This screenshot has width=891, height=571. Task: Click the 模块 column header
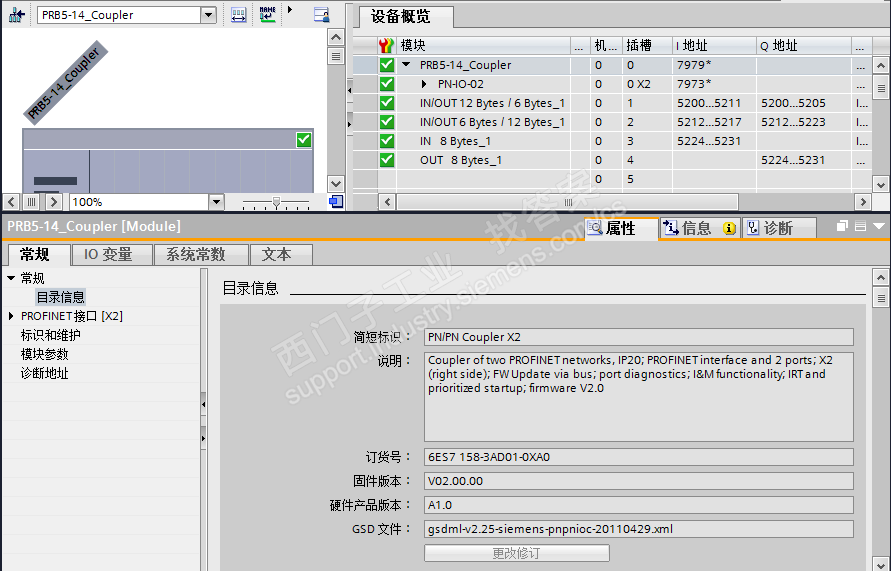(x=483, y=45)
